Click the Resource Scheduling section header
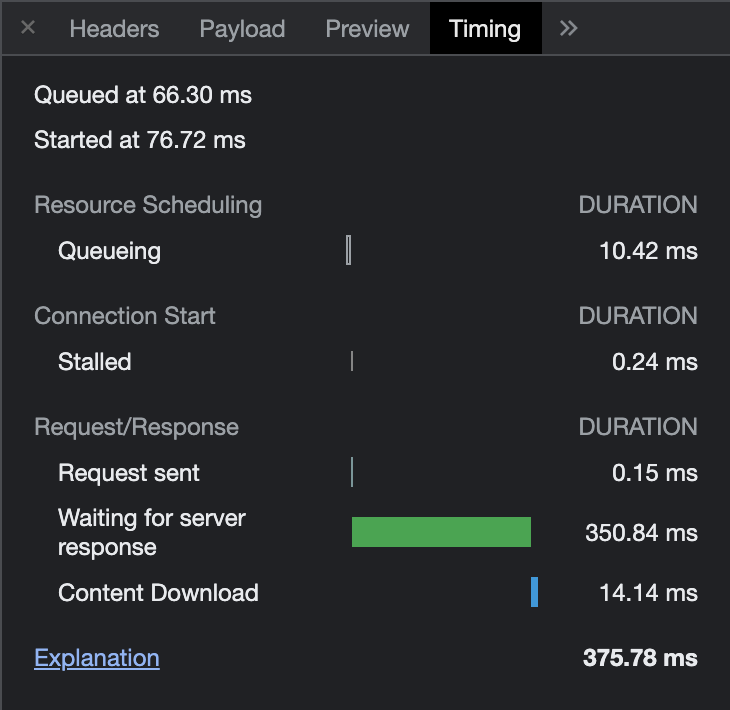The image size is (730, 710). 148,205
